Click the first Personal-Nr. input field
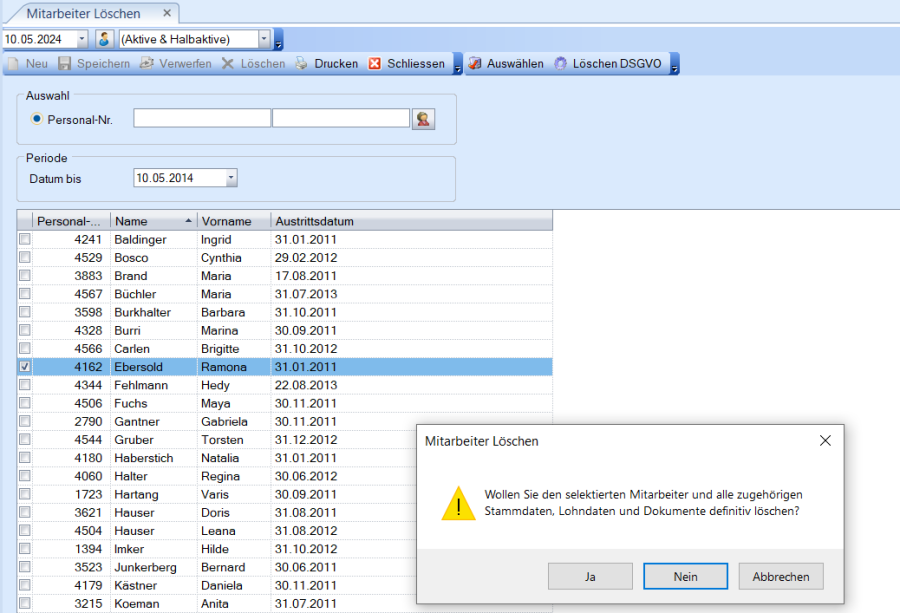The height and width of the screenshot is (613, 900). pos(202,118)
